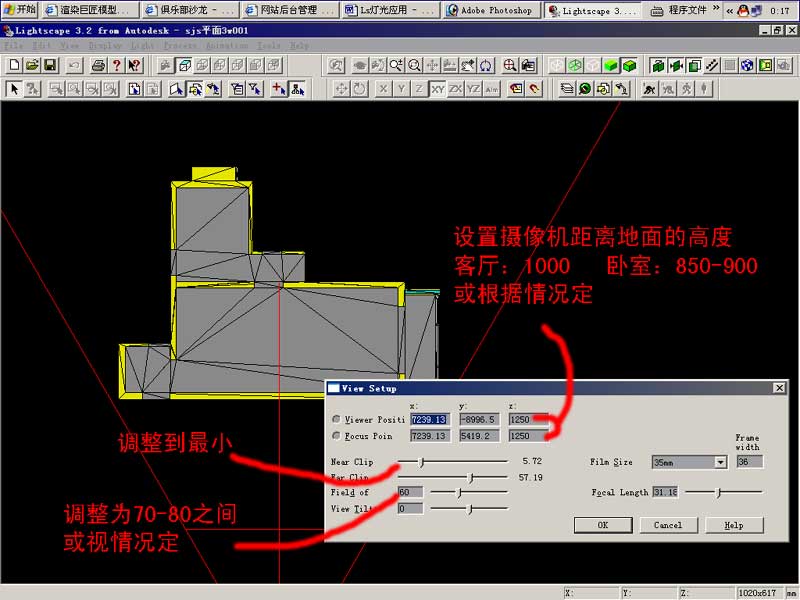Switch to 网站后台管理 taskbar window
This screenshot has width=800, height=600.
pos(290,10)
